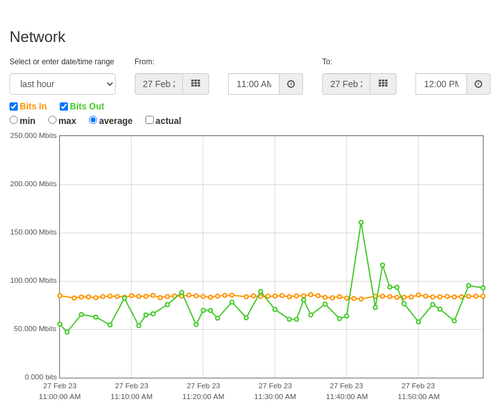Click the '50.000 Mbits' axis label

[35, 329]
